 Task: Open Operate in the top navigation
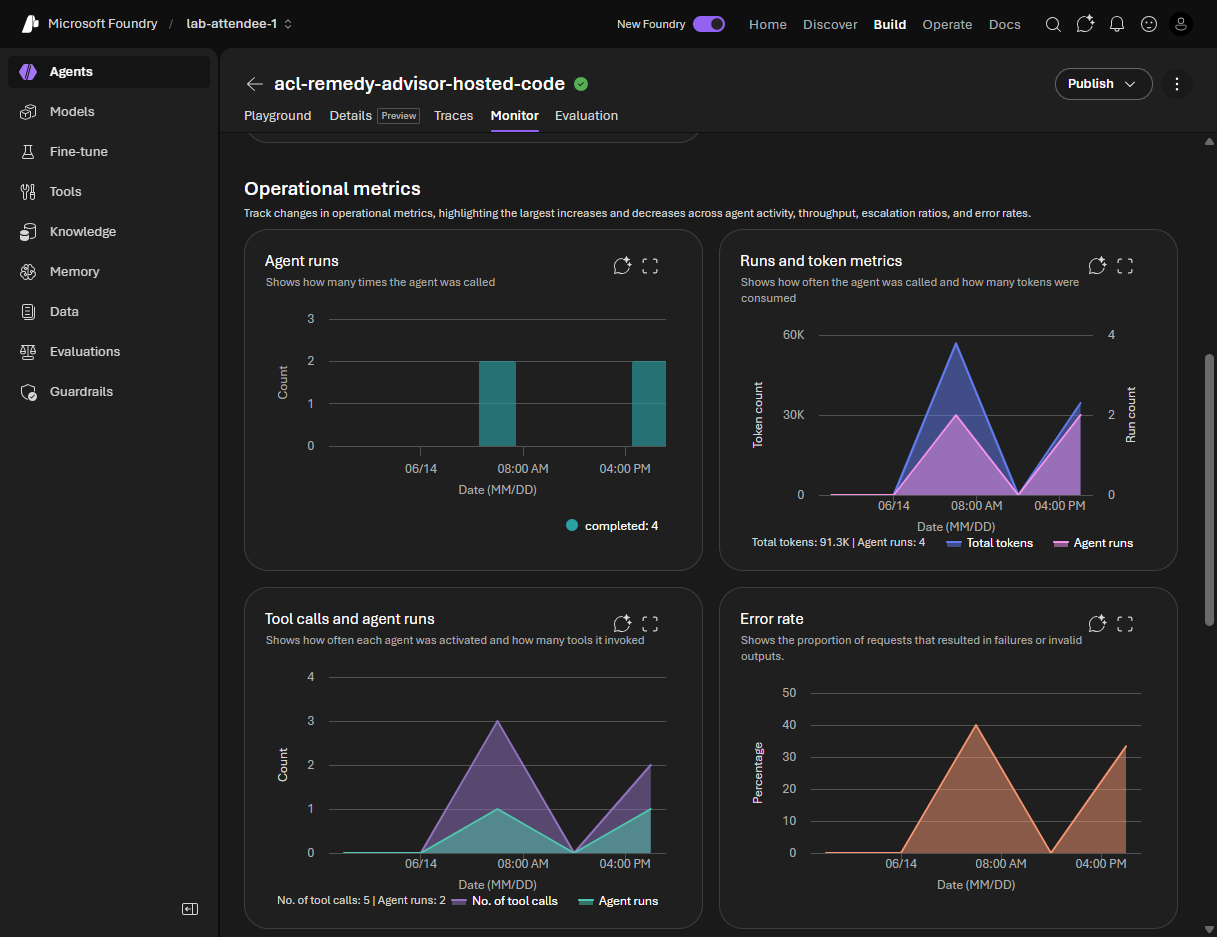click(x=947, y=24)
